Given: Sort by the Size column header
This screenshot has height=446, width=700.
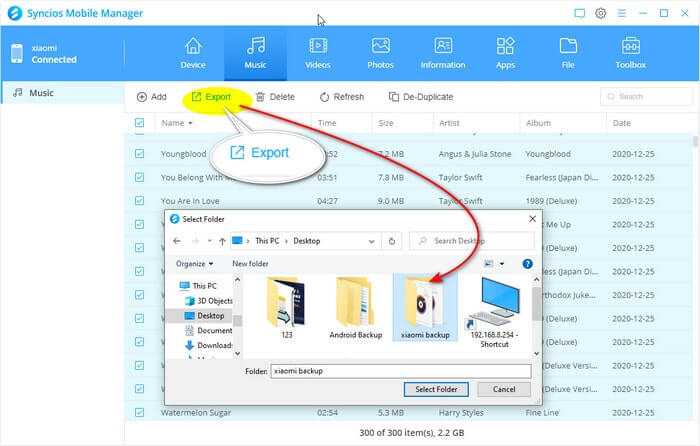Looking at the screenshot, I should 386,123.
